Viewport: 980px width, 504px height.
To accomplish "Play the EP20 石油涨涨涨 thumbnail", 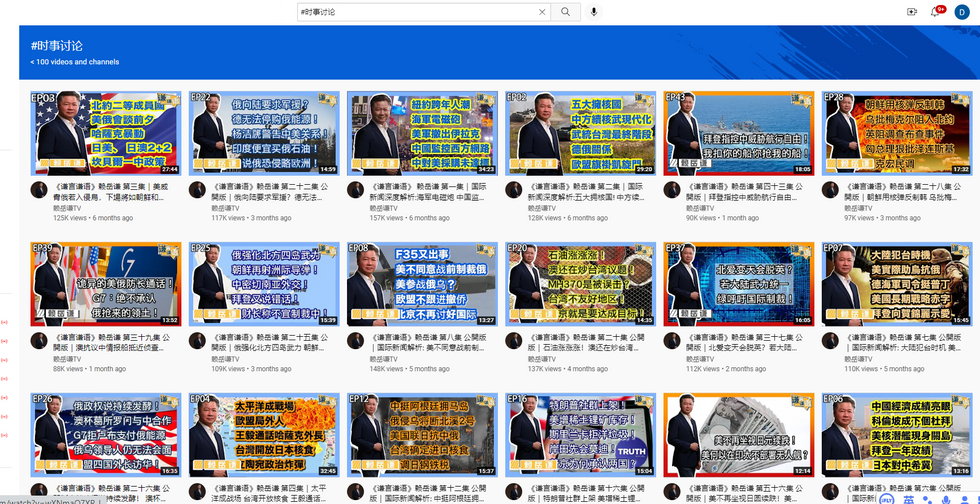I will coord(581,284).
